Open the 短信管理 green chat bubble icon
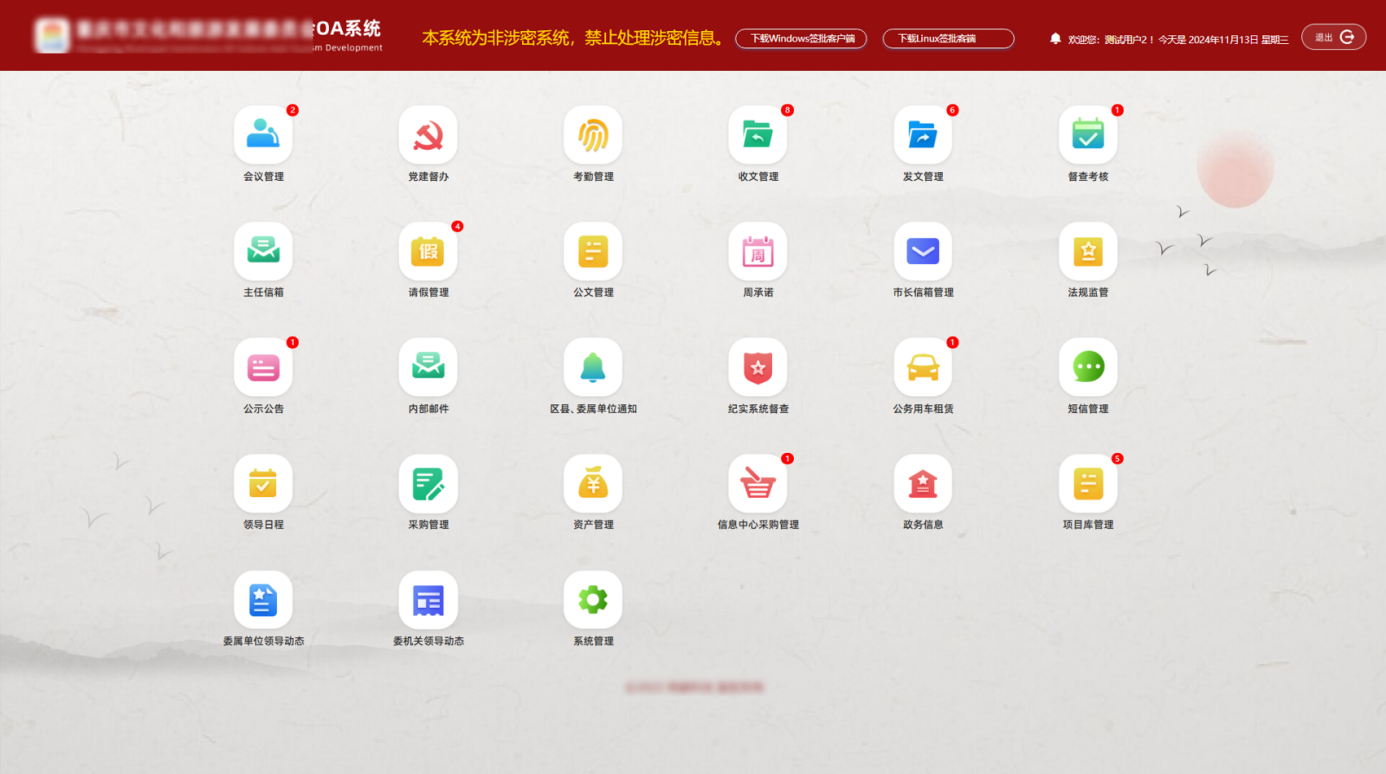1386x774 pixels. (x=1088, y=367)
